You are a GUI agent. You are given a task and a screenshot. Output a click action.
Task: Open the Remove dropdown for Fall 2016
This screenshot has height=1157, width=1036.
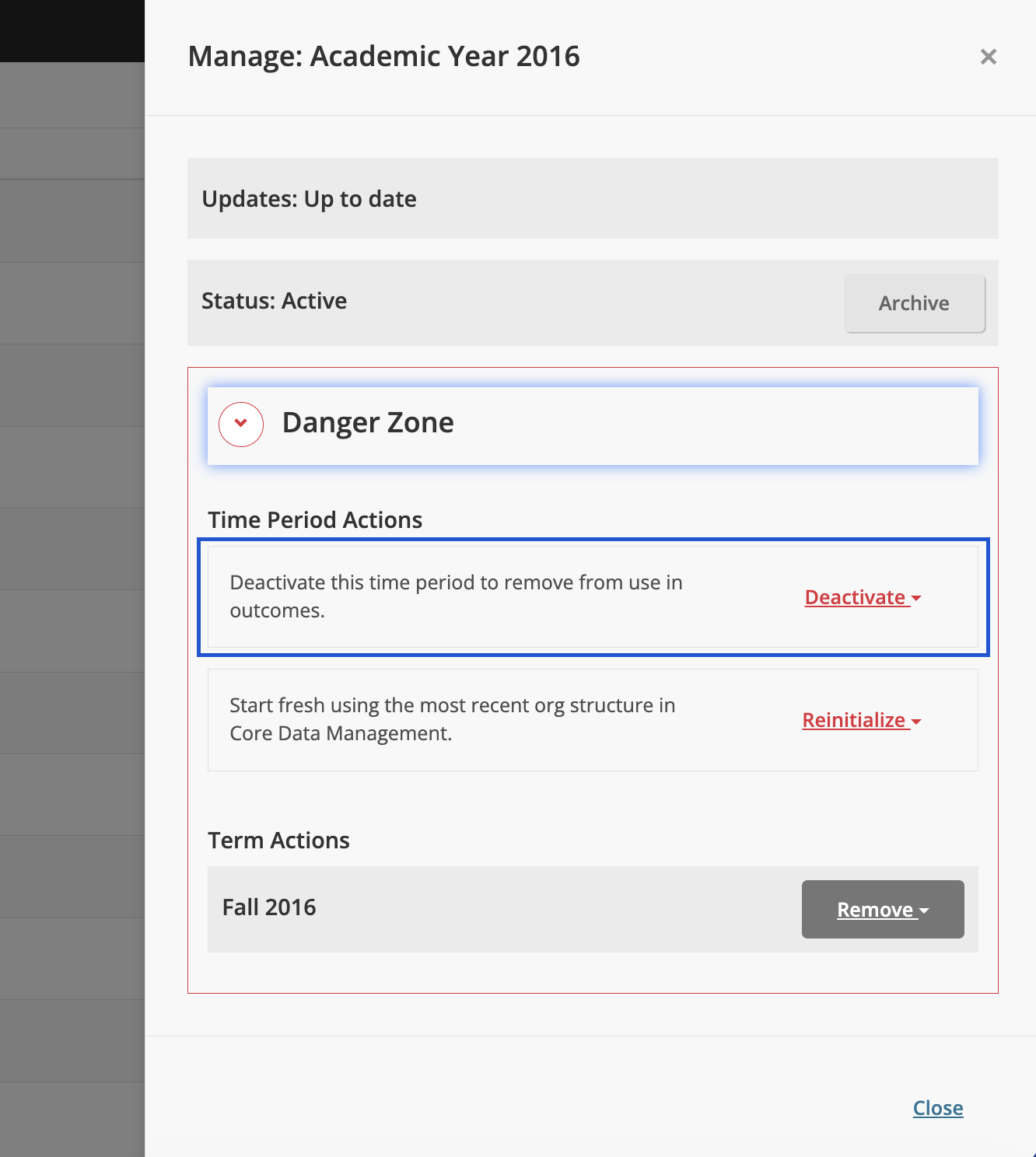[882, 909]
